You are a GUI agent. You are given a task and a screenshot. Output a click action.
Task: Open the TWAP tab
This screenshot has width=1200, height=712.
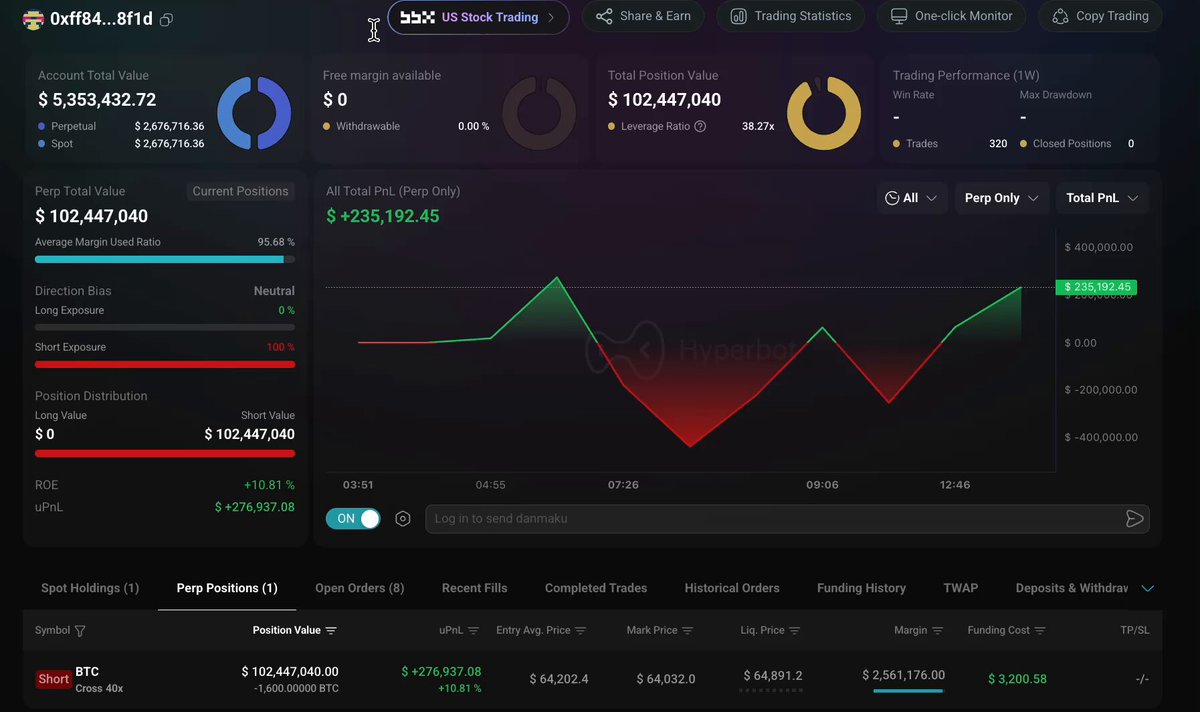(961, 588)
